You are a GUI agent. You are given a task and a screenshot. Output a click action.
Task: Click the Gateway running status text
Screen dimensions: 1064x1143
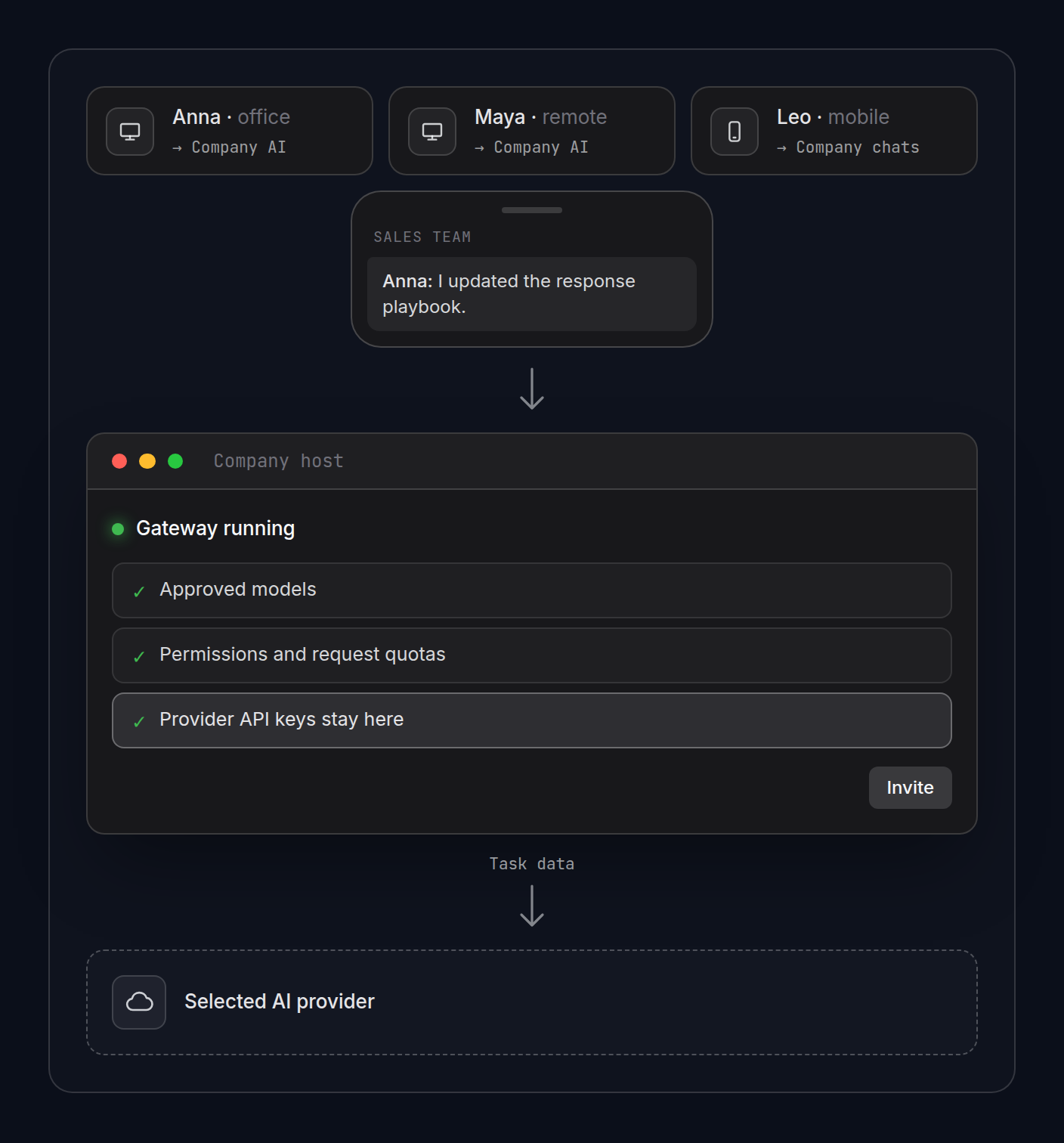pyautogui.click(x=215, y=528)
